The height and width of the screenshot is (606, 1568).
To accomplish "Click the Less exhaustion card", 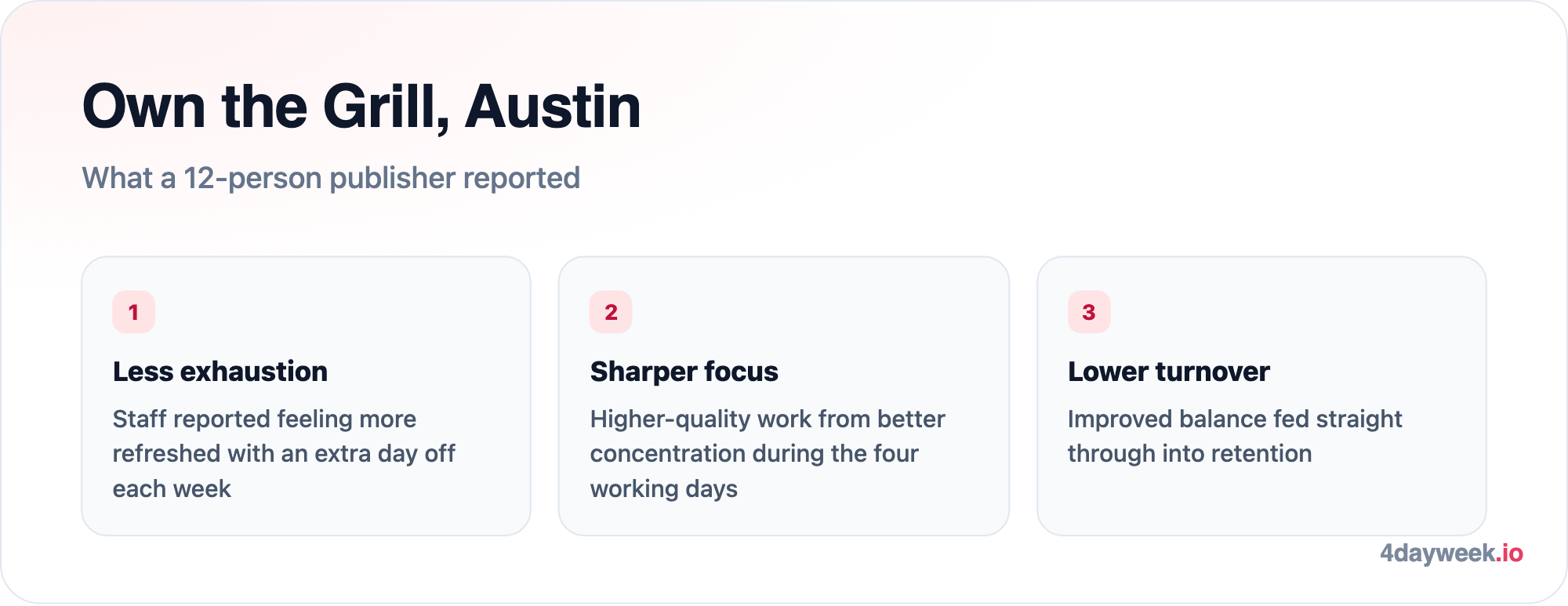I will coord(306,396).
